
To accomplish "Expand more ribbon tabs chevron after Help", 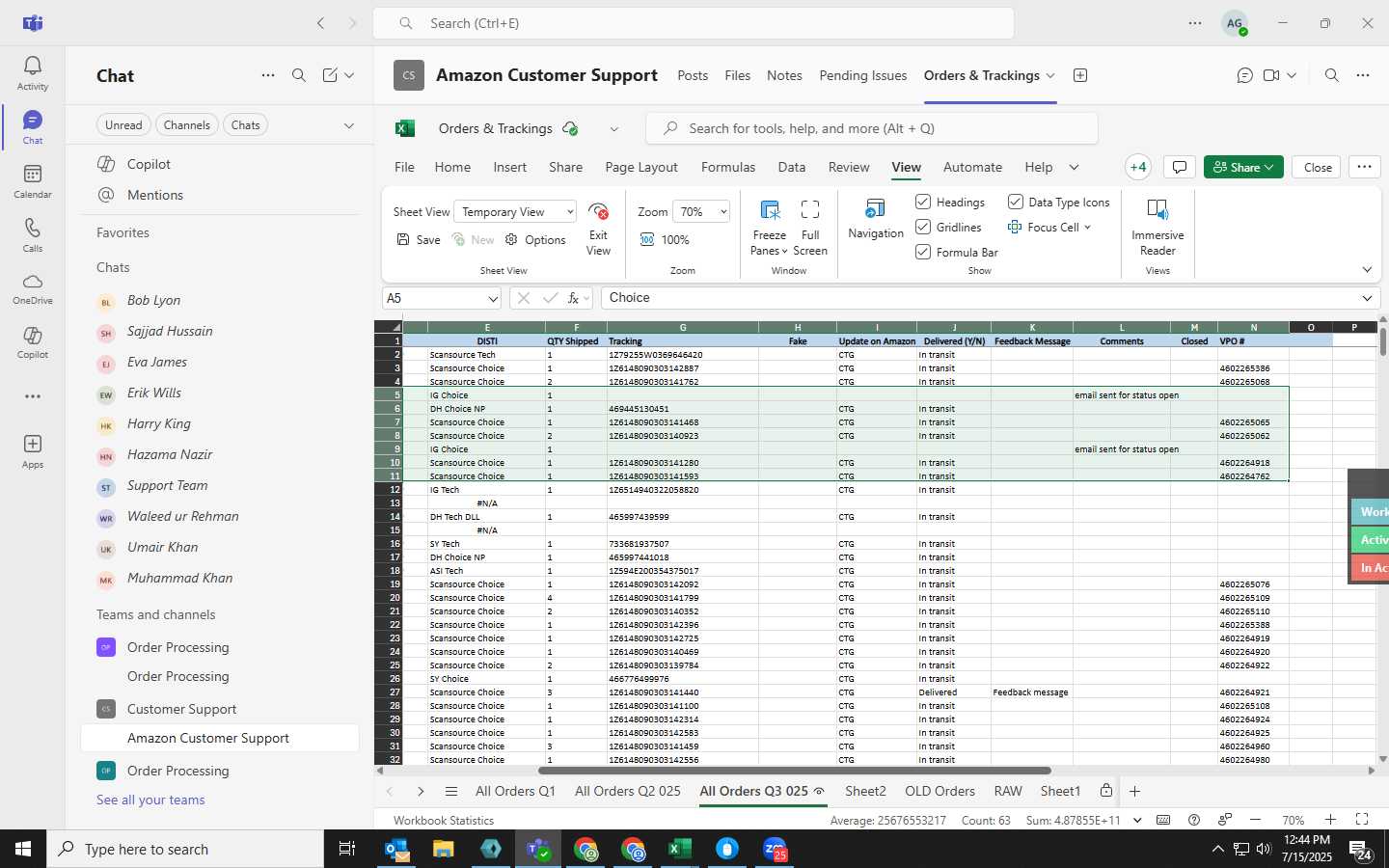I will pyautogui.click(x=1074, y=167).
